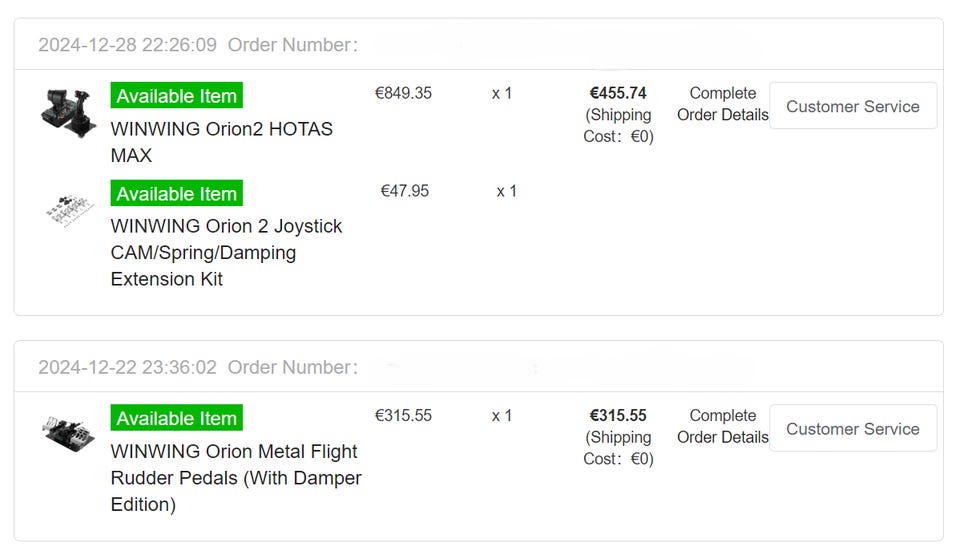Contact Customer Service for the December 22 order
Image resolution: width=960 pixels, height=547 pixels.
(852, 429)
